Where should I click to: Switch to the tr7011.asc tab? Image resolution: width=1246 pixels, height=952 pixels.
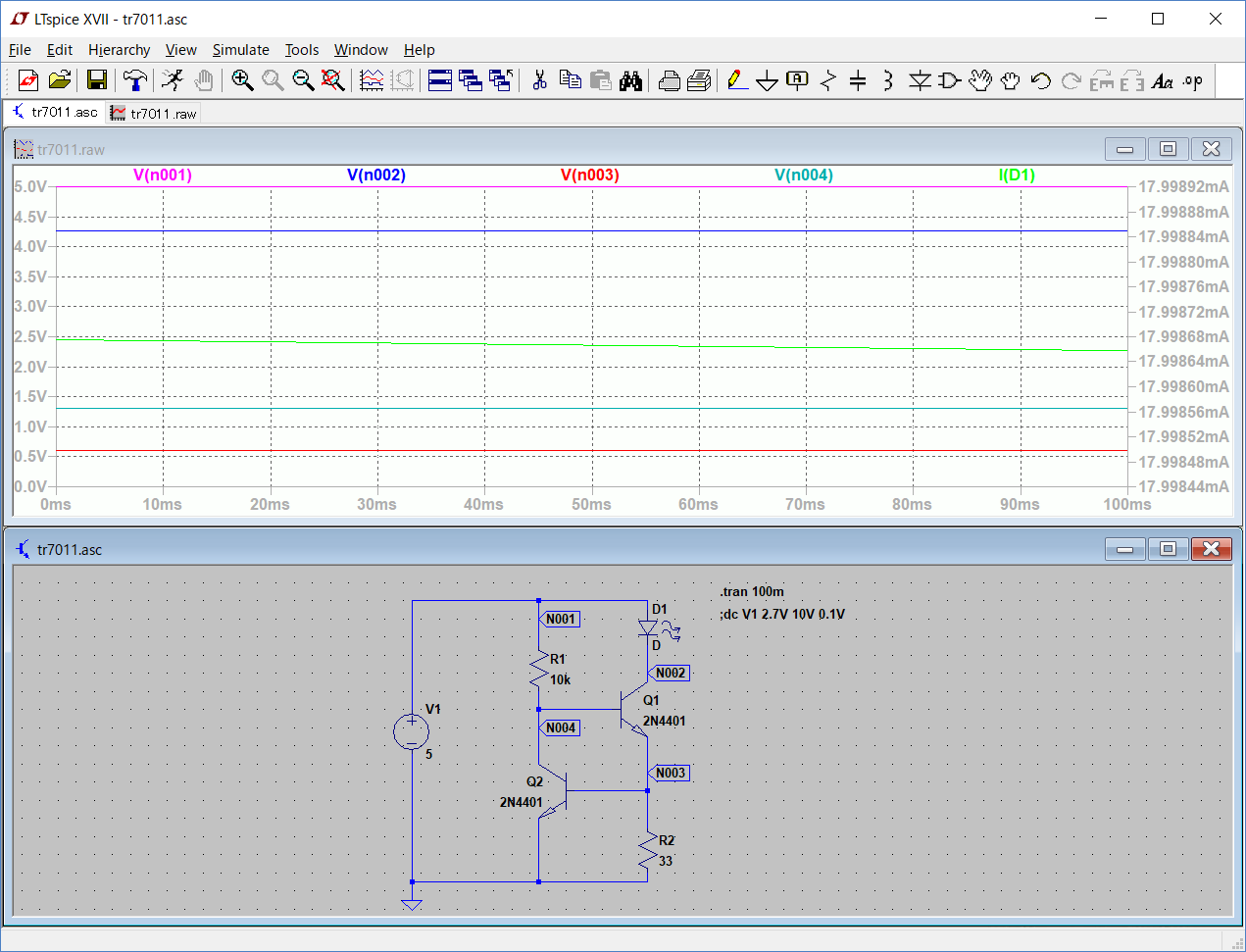[55, 113]
